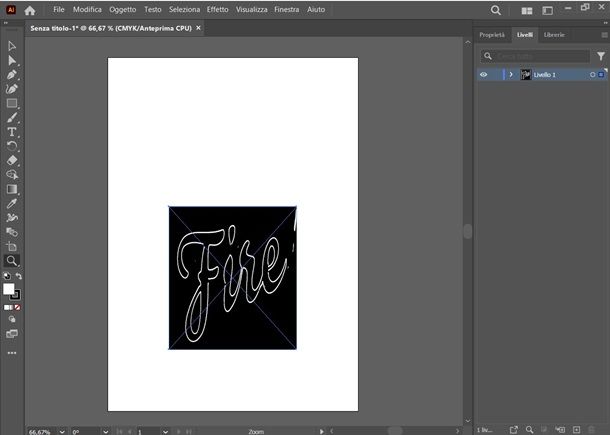Set the color mode to solid color
This screenshot has width=610, height=435.
(x=6, y=307)
